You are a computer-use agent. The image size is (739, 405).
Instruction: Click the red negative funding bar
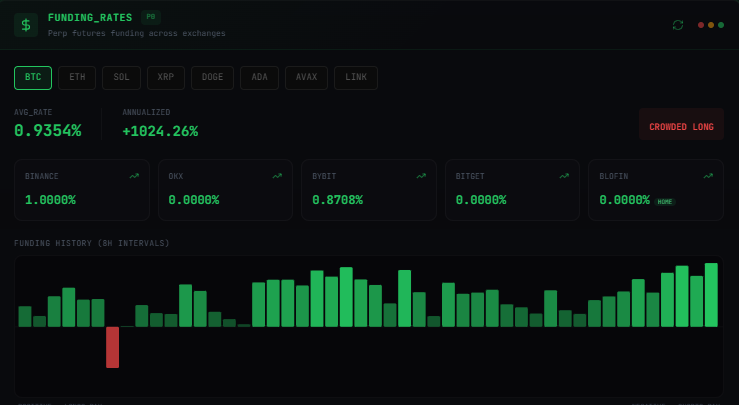pos(113,347)
